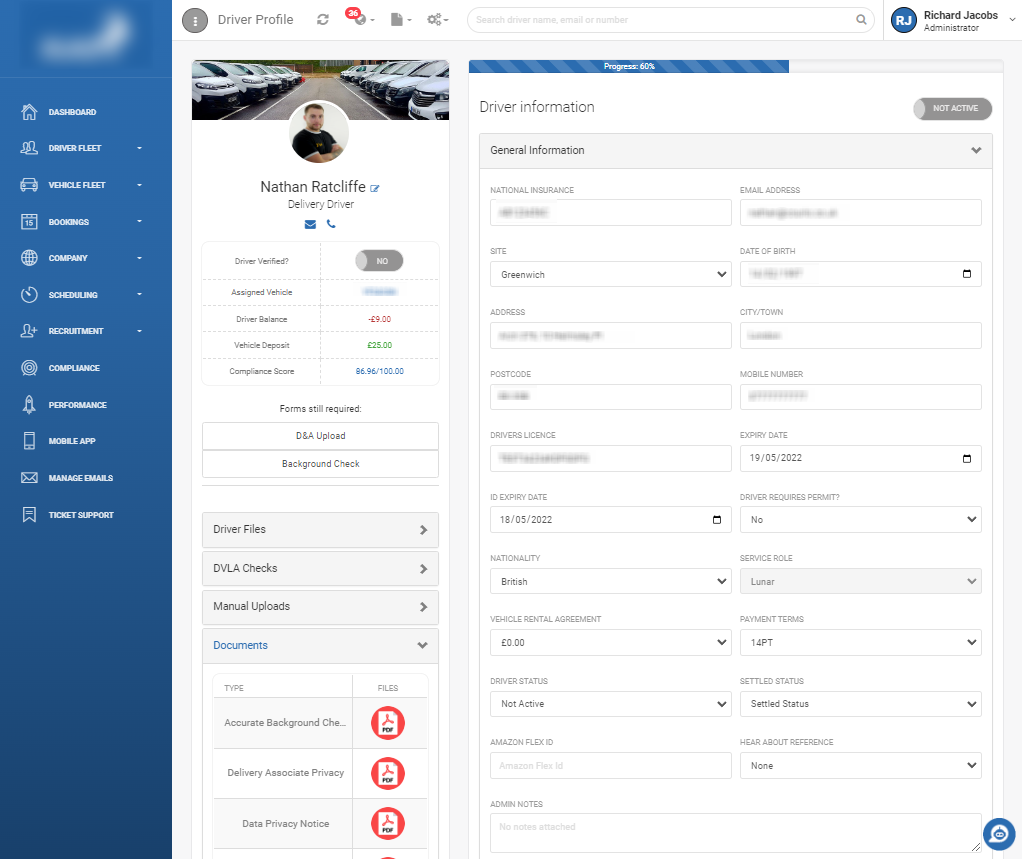Screen dimensions: 1022x859
Task: Open the Compliance Score link 86.96/100.00
Action: [380, 371]
